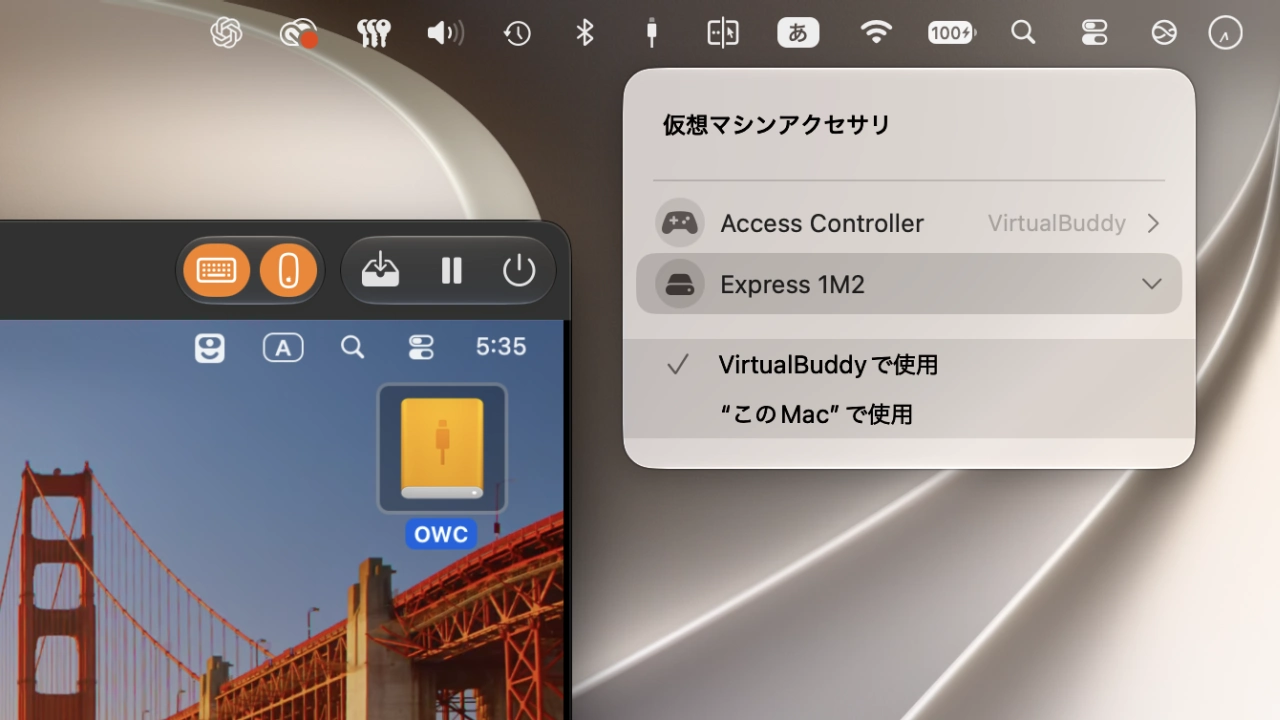
Task: Click the 仮想マシンアクセサリ heading
Action: 776,125
